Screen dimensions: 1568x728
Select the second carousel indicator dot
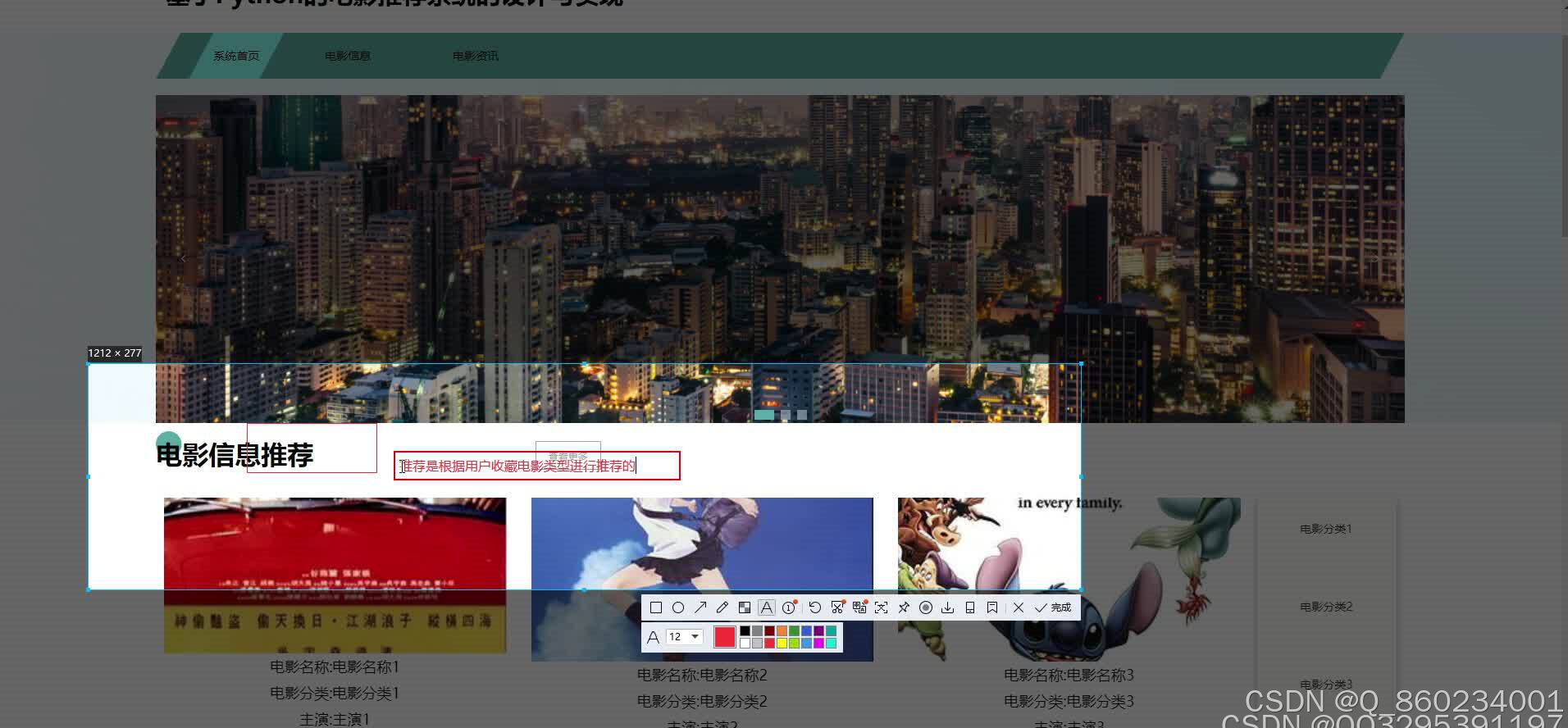786,415
